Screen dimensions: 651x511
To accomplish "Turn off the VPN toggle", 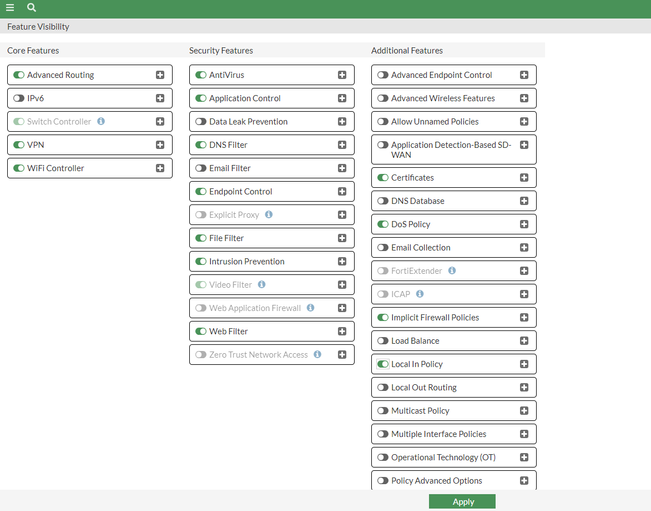I will click(19, 144).
